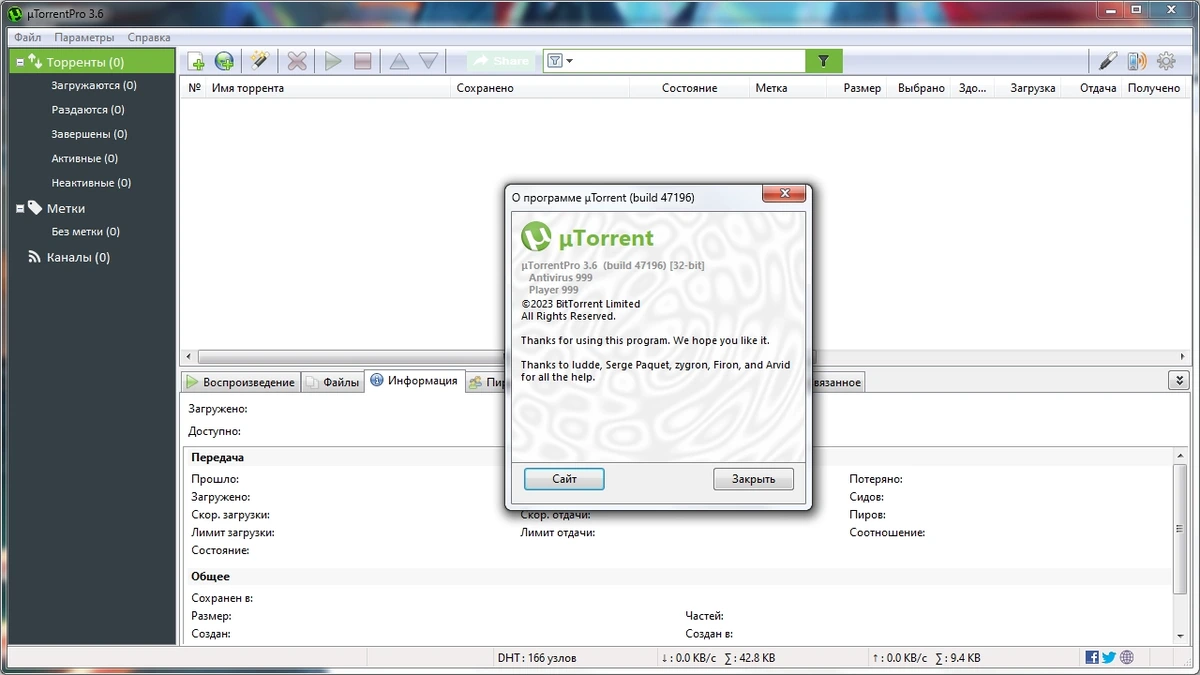
Task: Click Add Torrent from URL globe icon
Action: click(225, 61)
